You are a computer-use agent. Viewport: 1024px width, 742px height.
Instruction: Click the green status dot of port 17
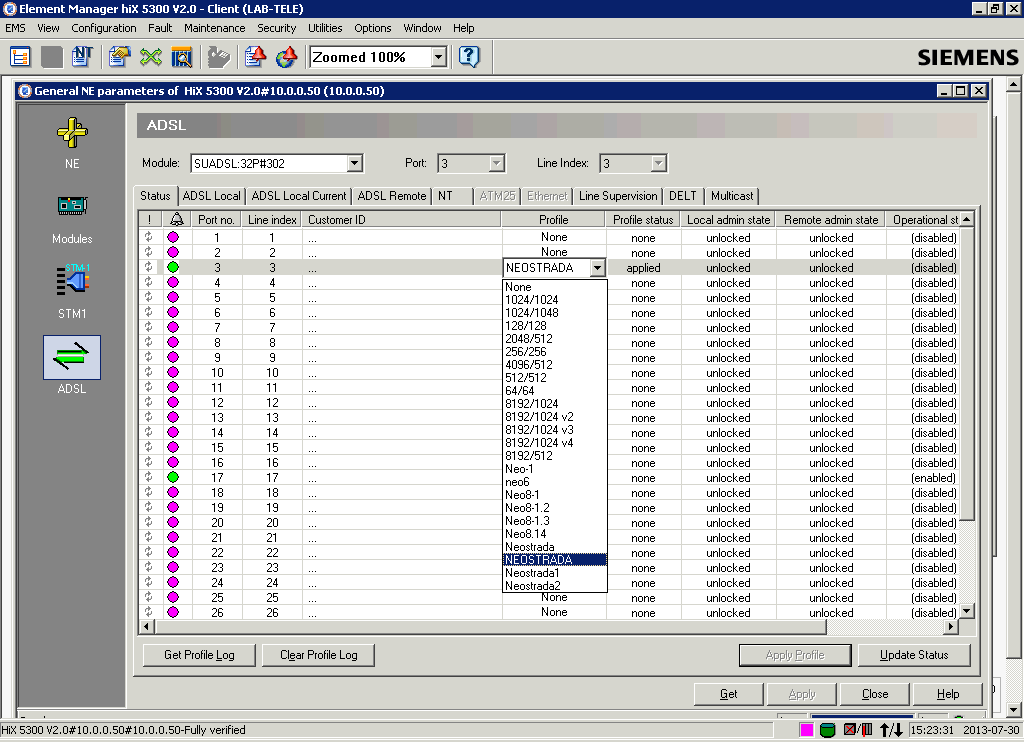[173, 477]
